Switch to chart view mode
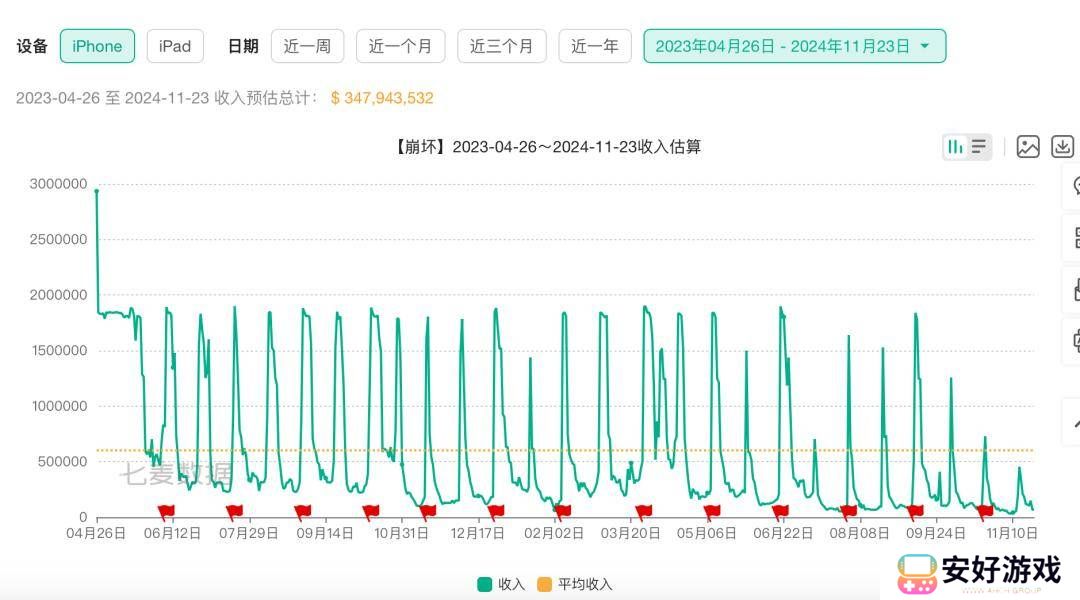 (x=955, y=147)
